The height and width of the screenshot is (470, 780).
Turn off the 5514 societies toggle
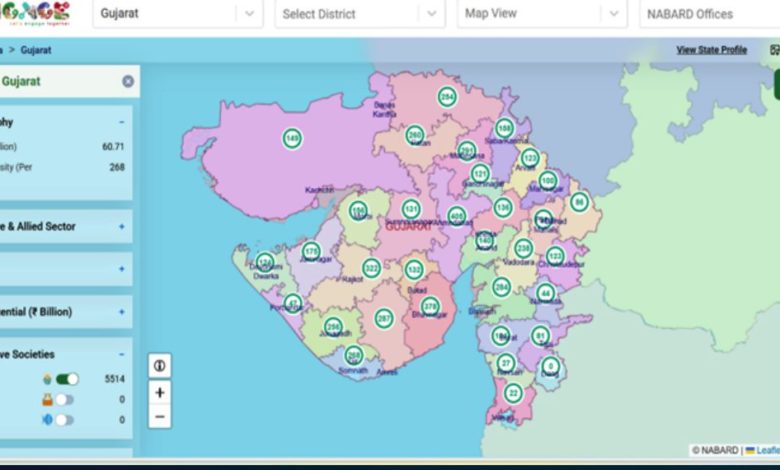(x=67, y=379)
